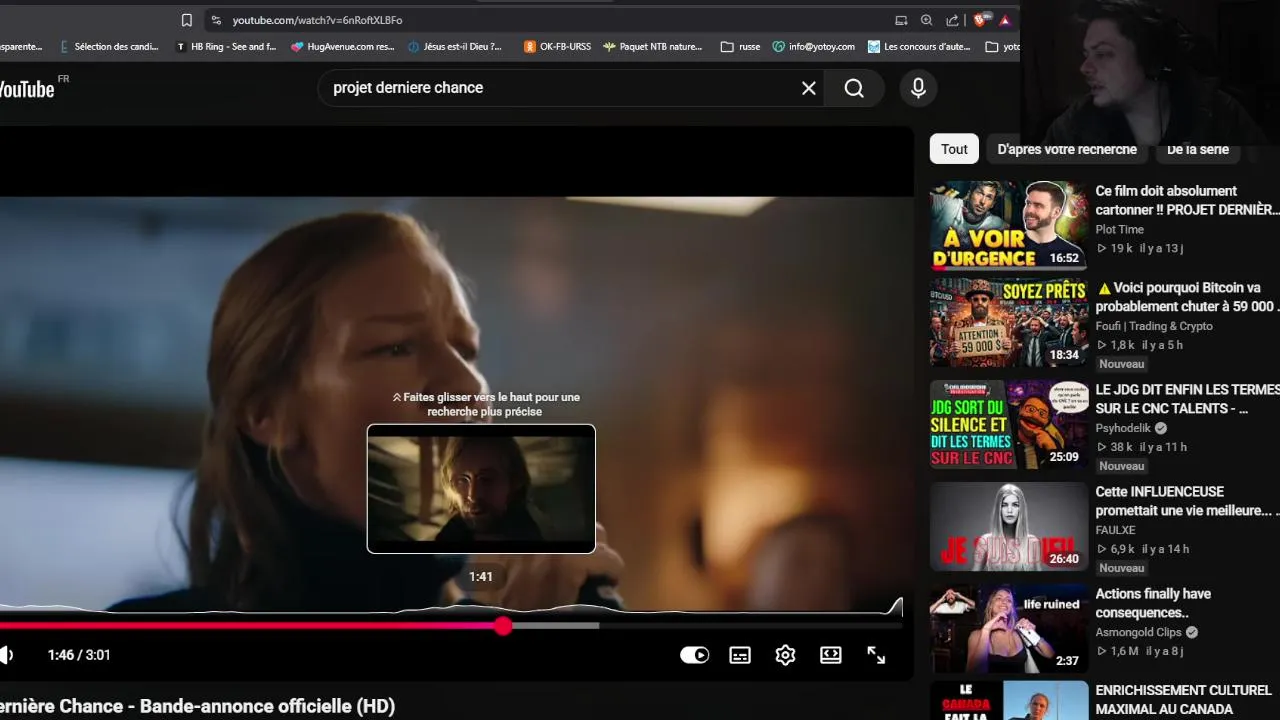Open the 'Plot Time' channel
This screenshot has width=1280, height=720.
pyautogui.click(x=1119, y=229)
